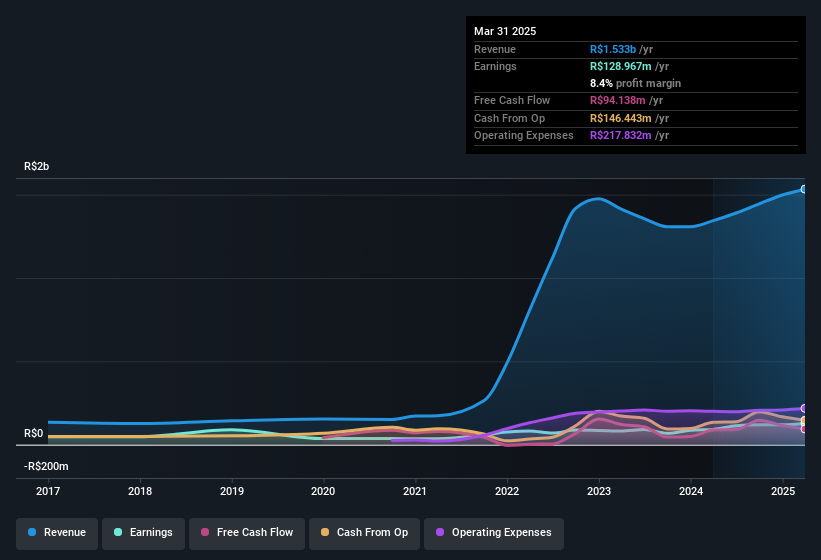Click the Earnings row label in tooltip
The image size is (821, 560).
[x=495, y=66]
